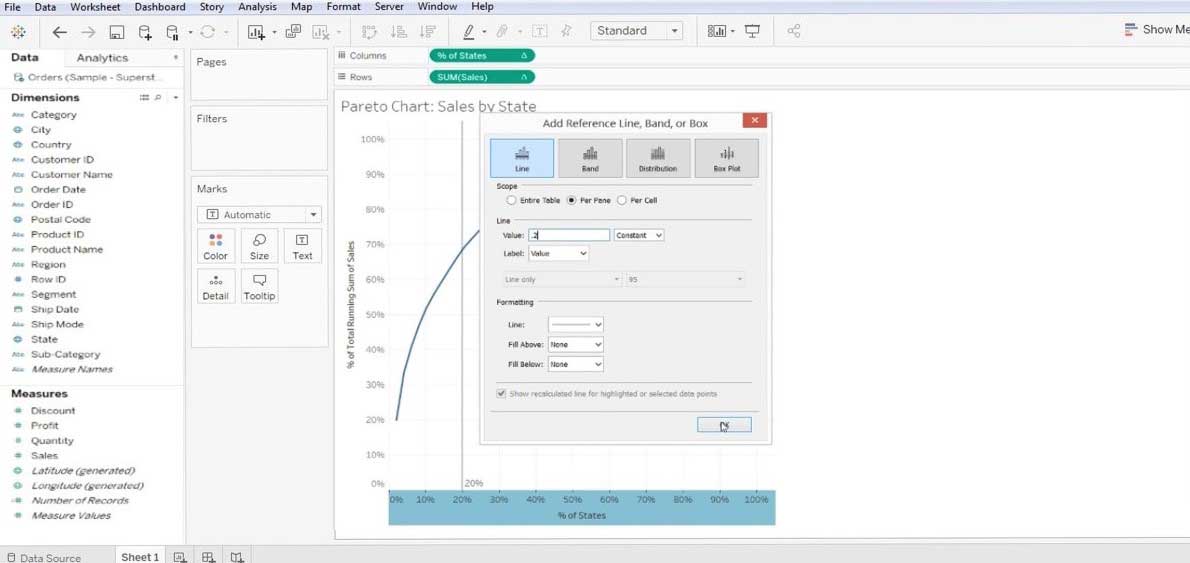Select the Line reference type button
The image size is (1190, 563).
pyautogui.click(x=522, y=158)
